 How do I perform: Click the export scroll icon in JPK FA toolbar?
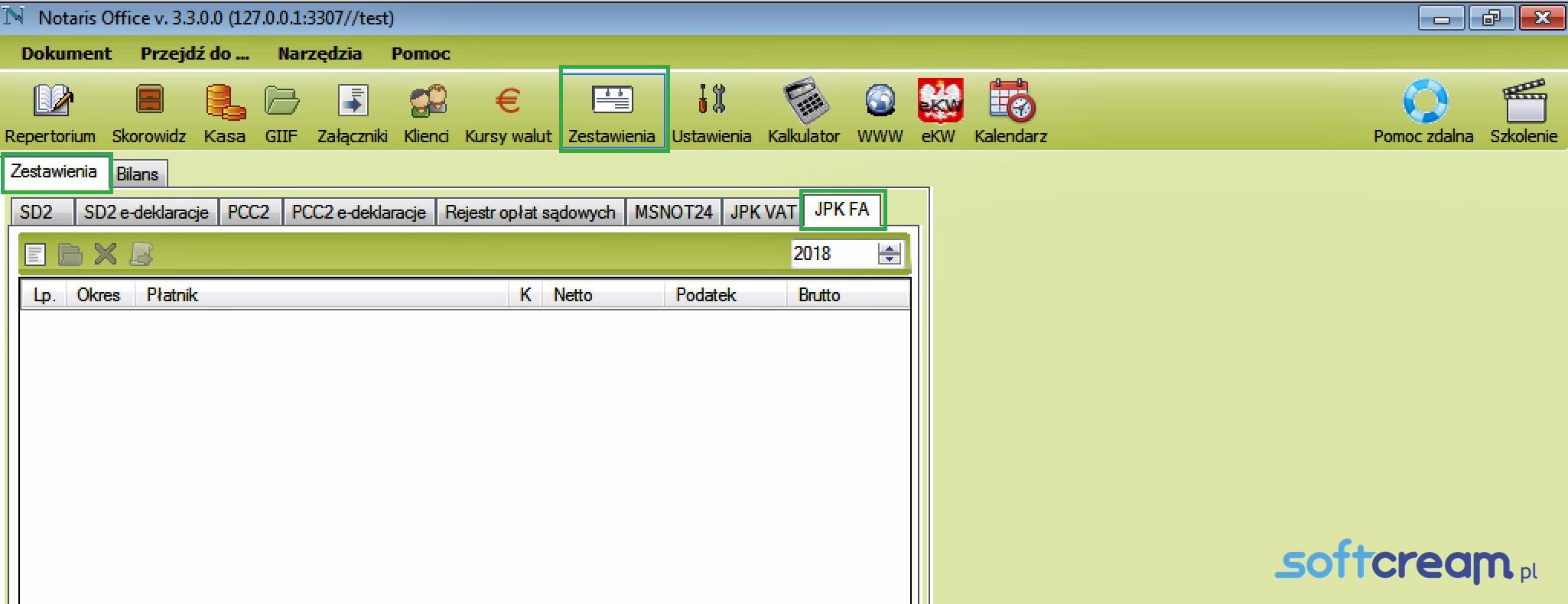point(142,254)
